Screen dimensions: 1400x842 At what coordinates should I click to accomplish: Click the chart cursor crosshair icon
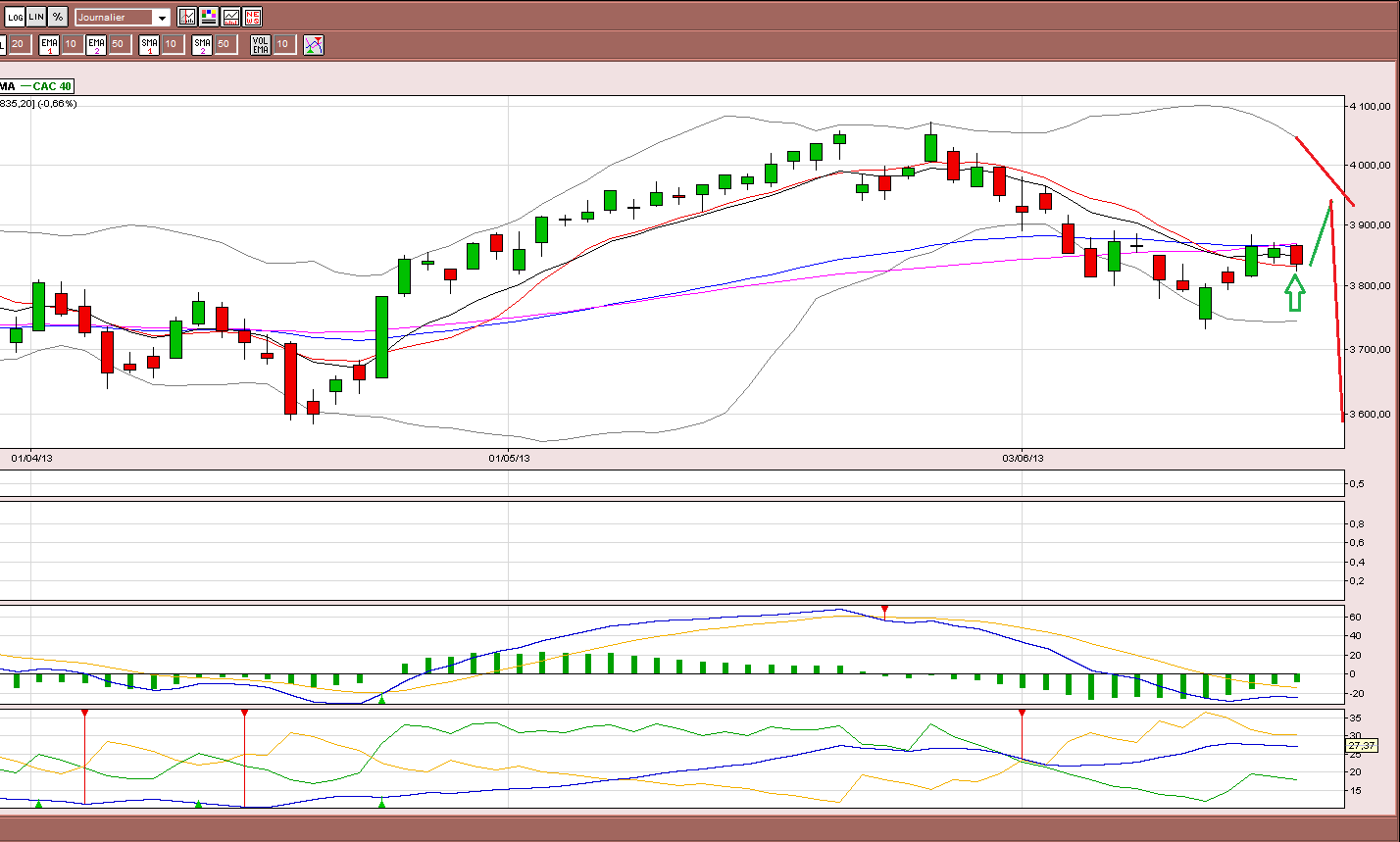click(x=187, y=17)
